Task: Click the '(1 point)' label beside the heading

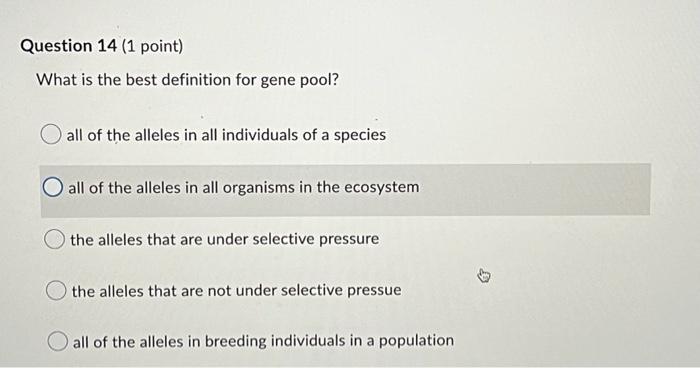Action: 152,46
